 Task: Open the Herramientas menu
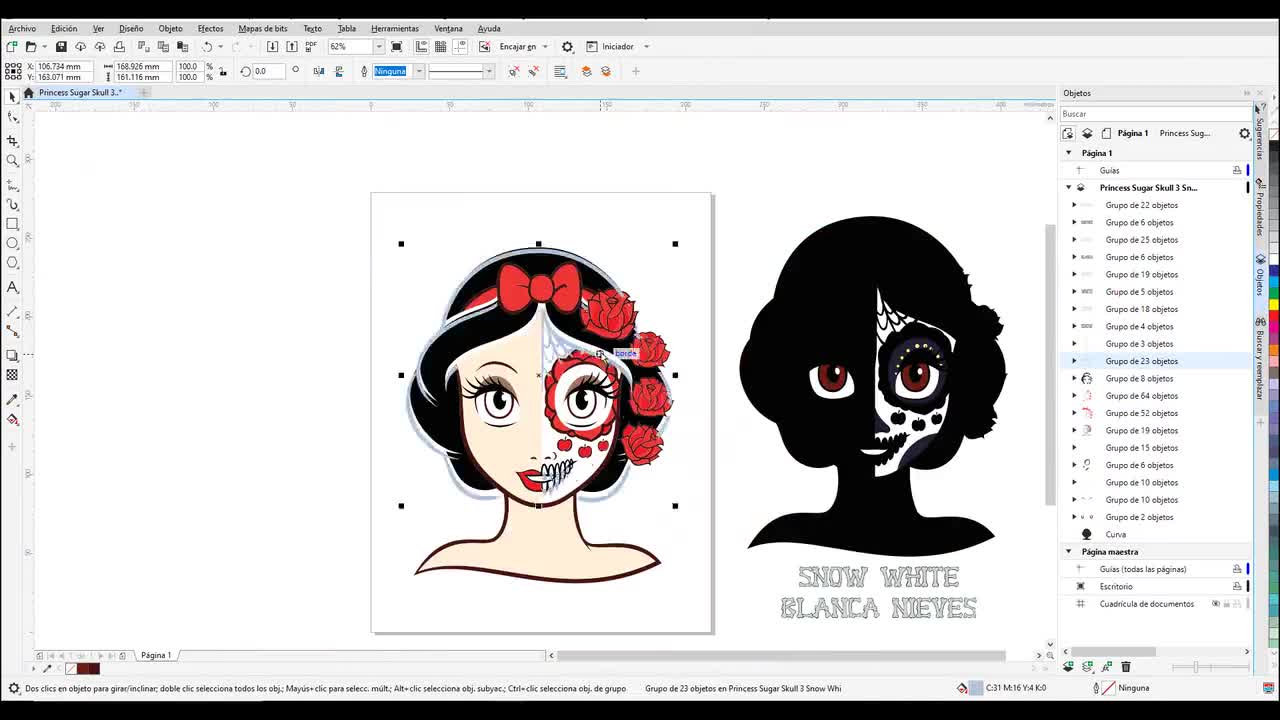(395, 28)
